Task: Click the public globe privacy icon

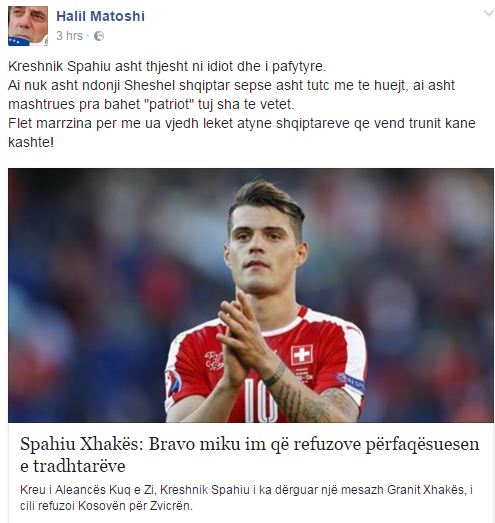Action: click(x=99, y=36)
